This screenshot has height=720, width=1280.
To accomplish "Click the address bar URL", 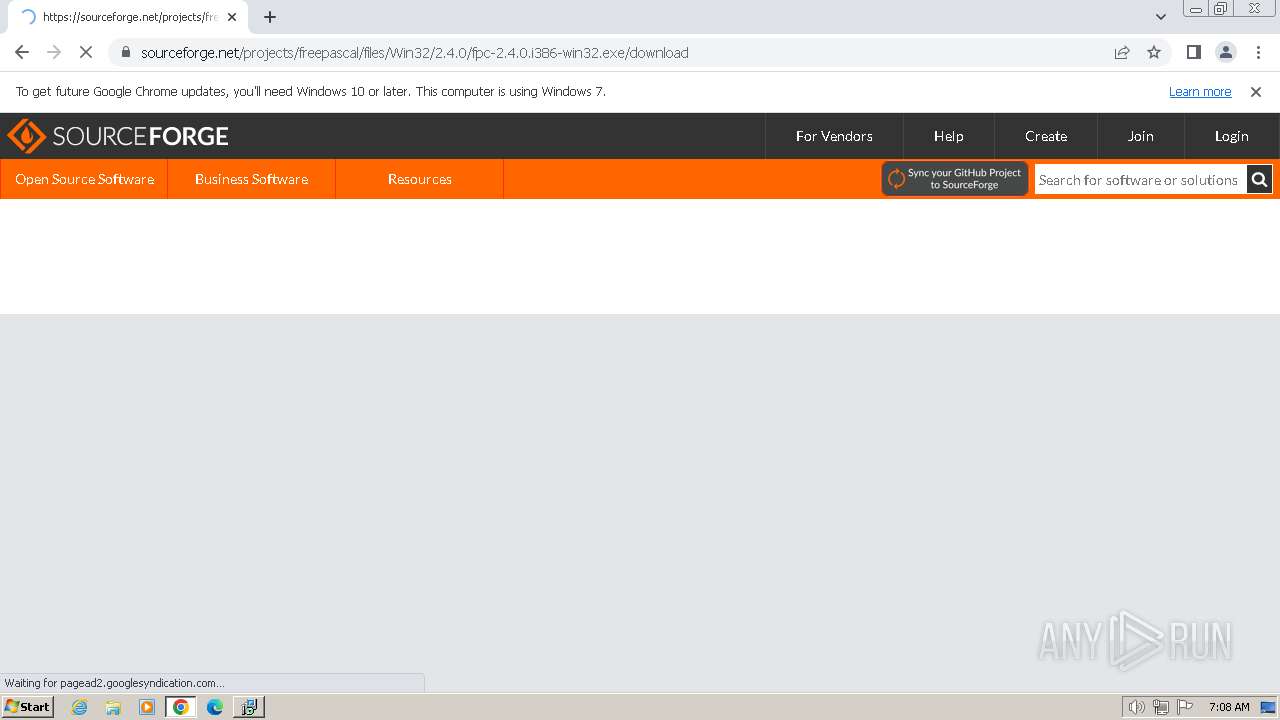I will point(414,53).
